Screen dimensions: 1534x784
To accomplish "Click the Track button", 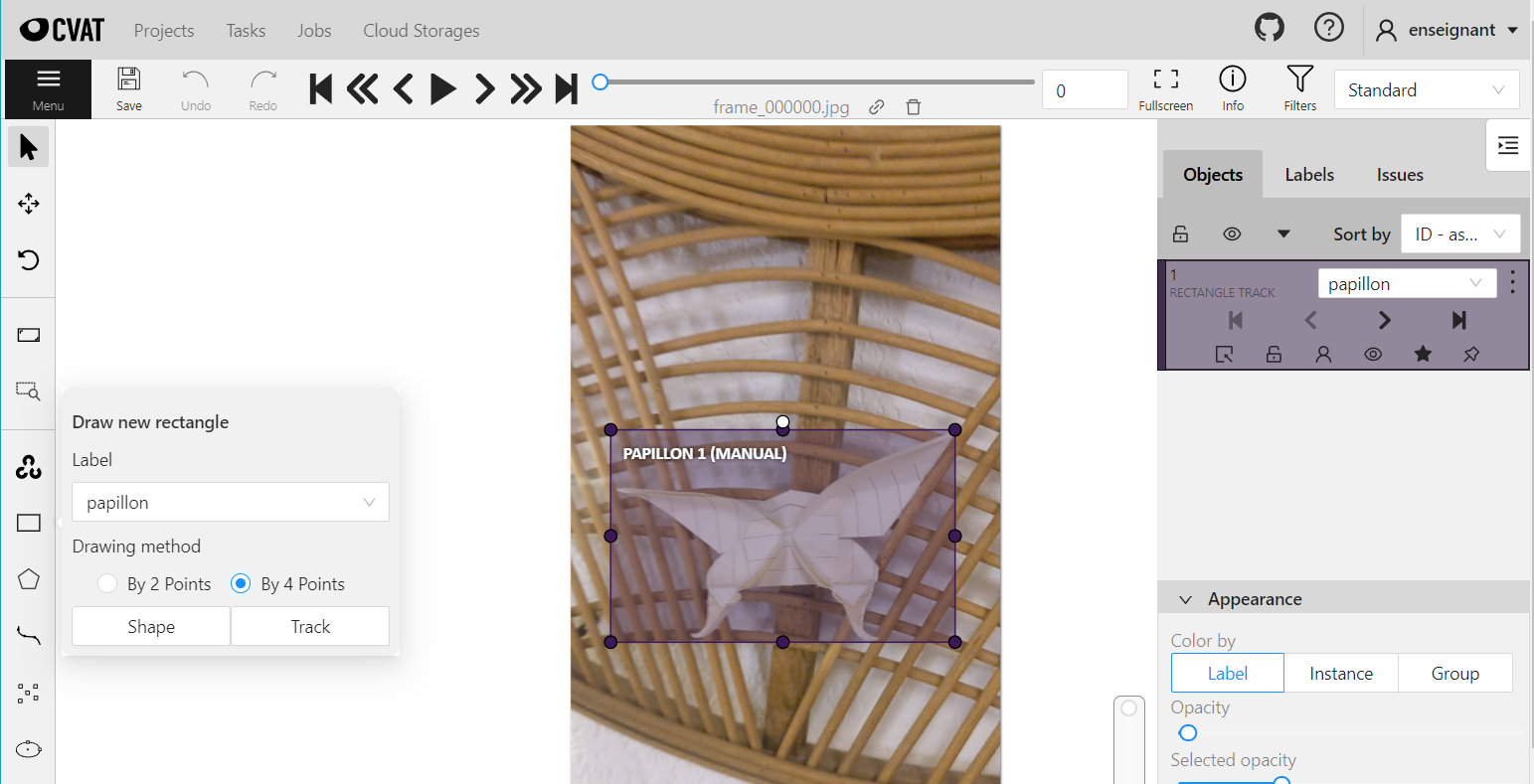I will pos(310,627).
